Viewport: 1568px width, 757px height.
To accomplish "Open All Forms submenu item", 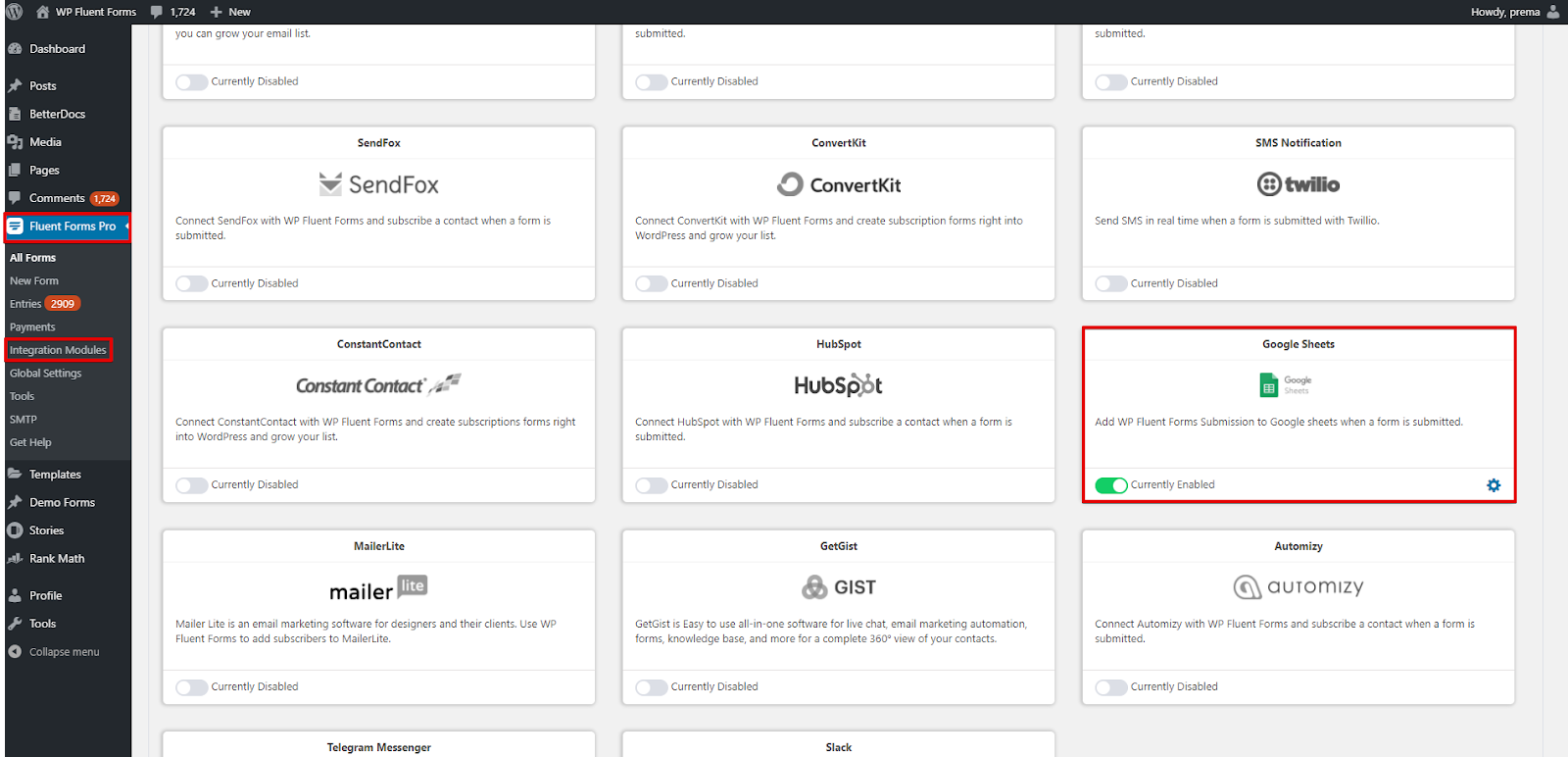I will click(x=32, y=258).
